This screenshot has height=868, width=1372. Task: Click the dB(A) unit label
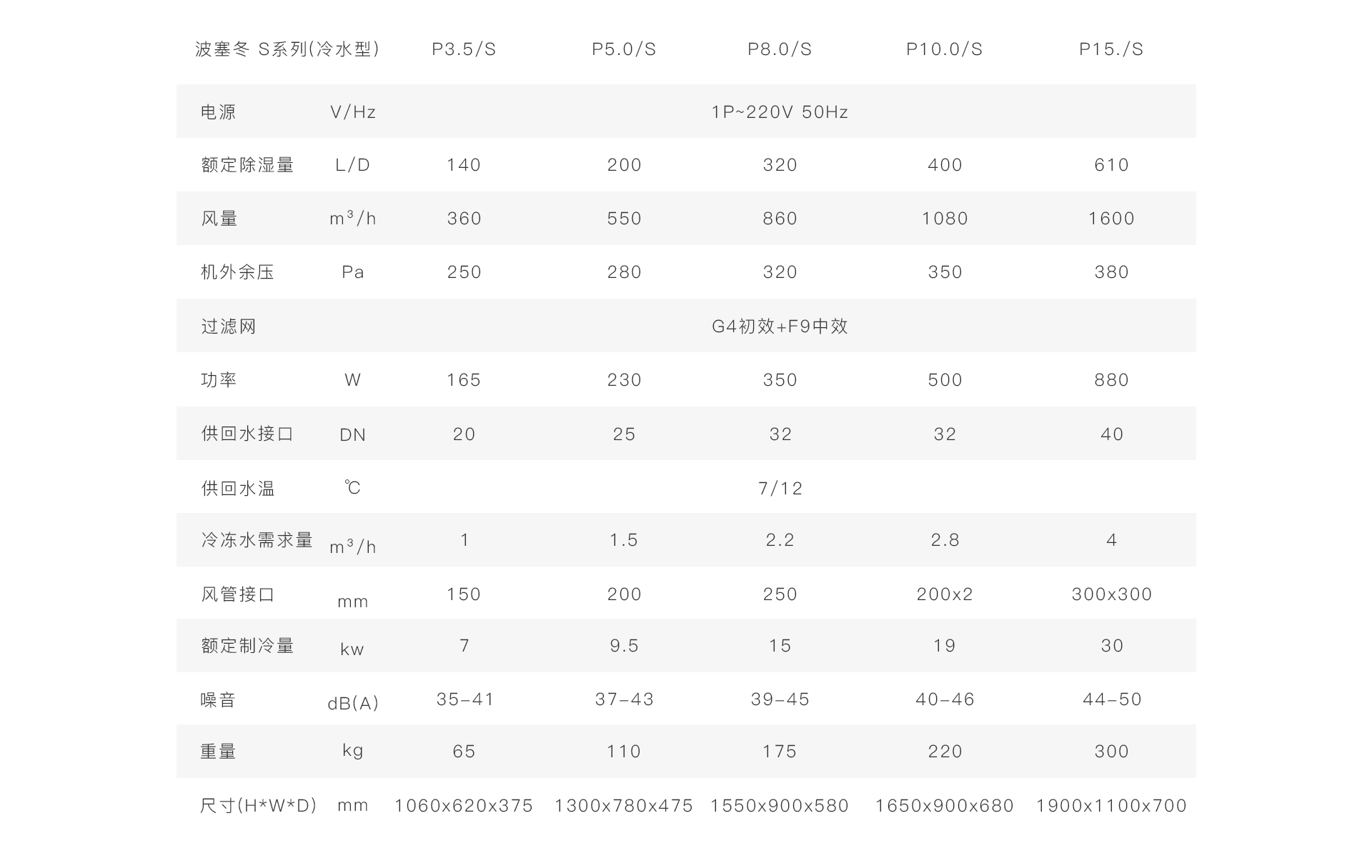point(353,704)
